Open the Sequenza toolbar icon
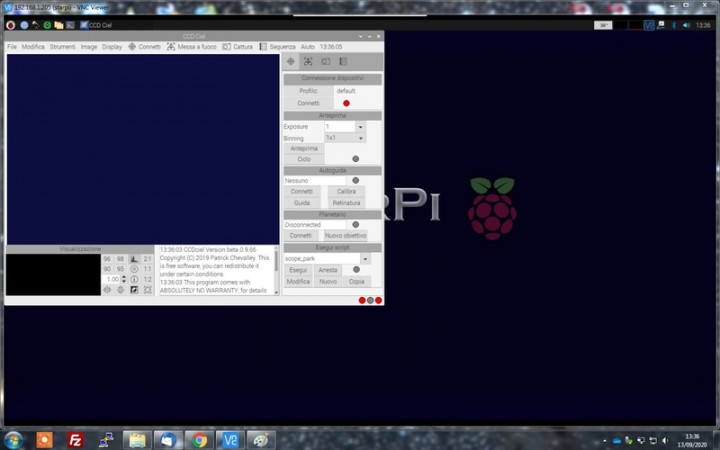Screen dimensions: 720x450 coord(262,47)
